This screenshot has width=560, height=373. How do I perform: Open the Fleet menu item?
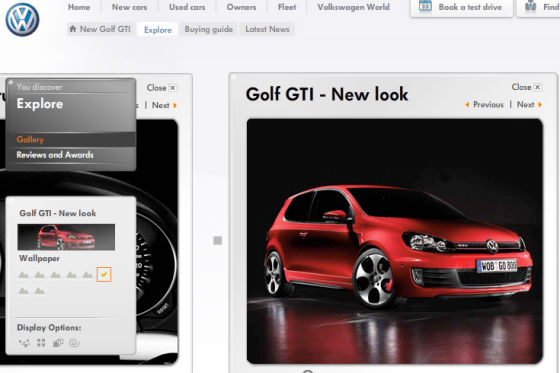(x=287, y=7)
